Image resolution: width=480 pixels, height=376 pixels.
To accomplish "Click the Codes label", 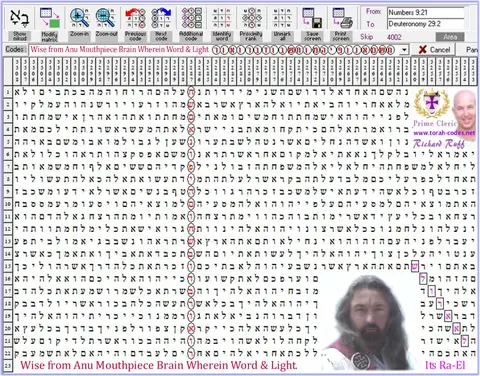I will tap(15, 50).
